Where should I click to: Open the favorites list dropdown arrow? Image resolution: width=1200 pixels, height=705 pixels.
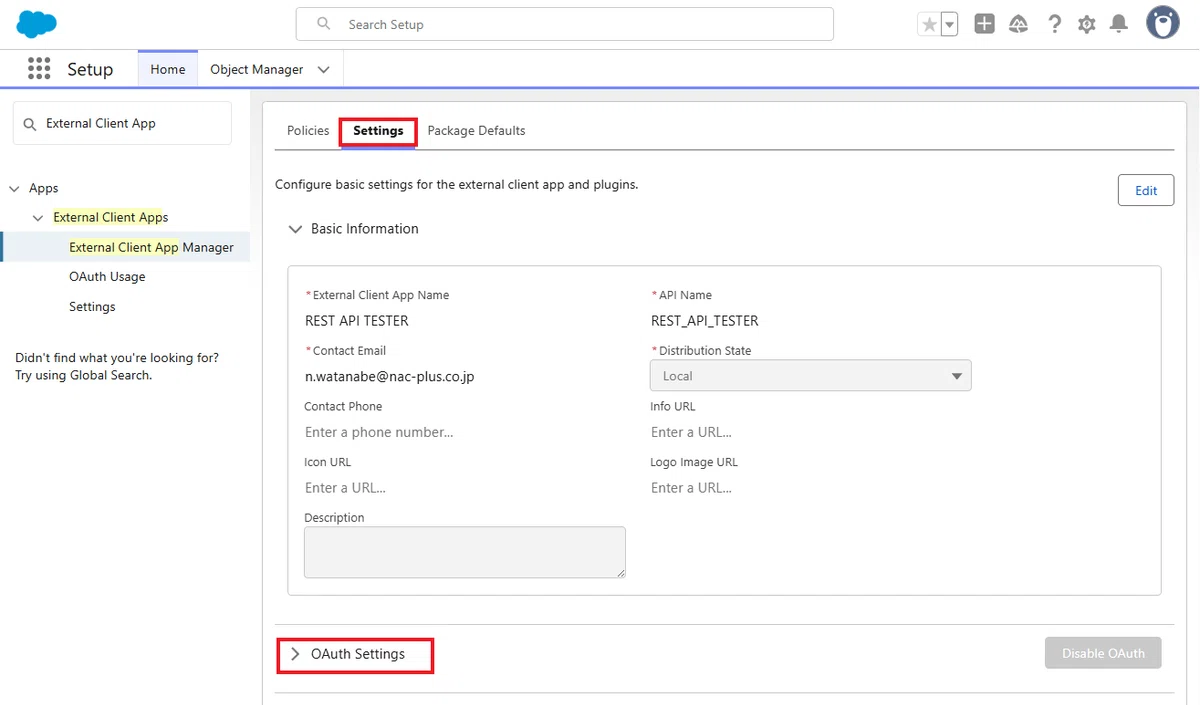(949, 25)
